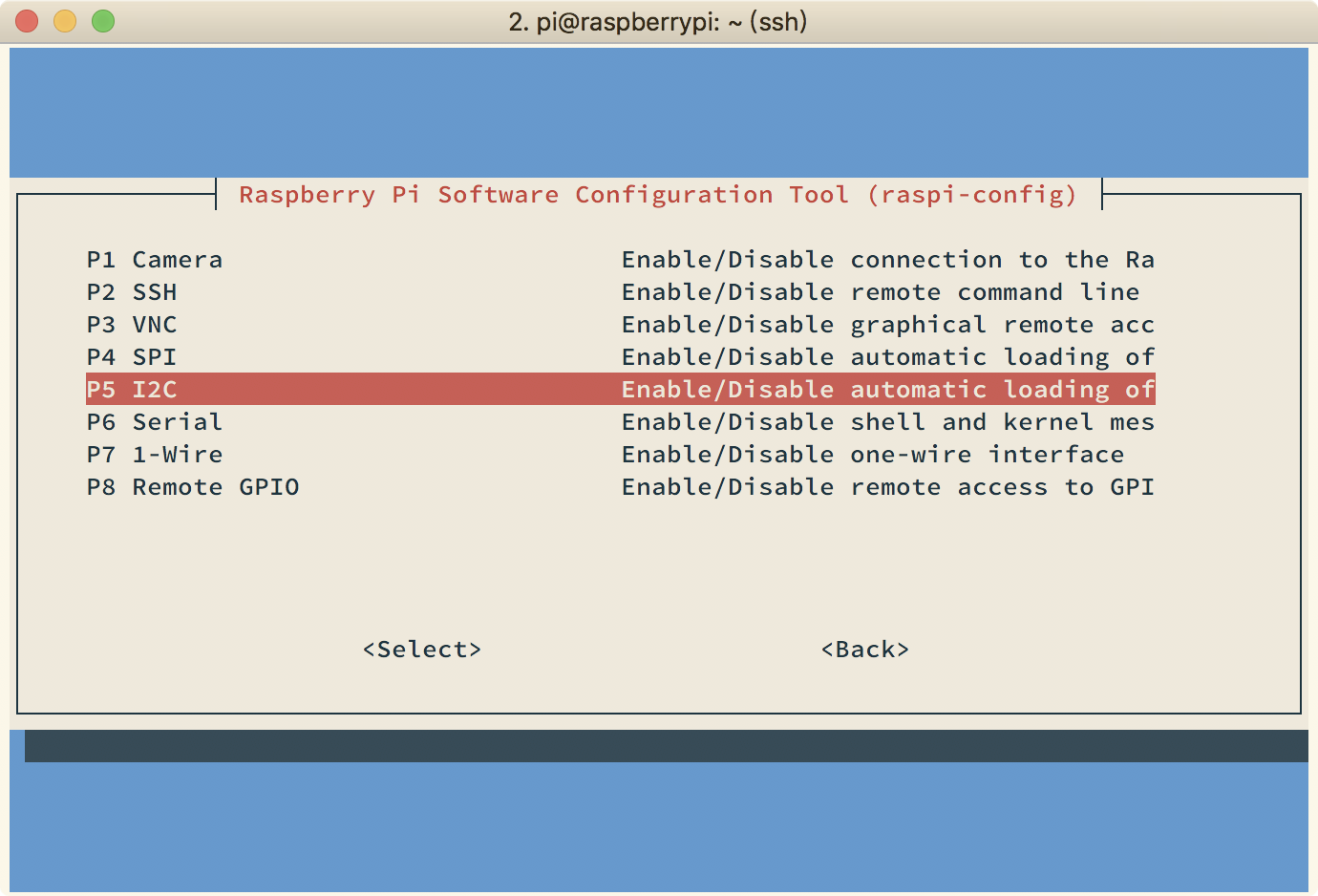Click "Enable/Disable remote command line" description
The width and height of the screenshot is (1318, 896).
click(881, 292)
